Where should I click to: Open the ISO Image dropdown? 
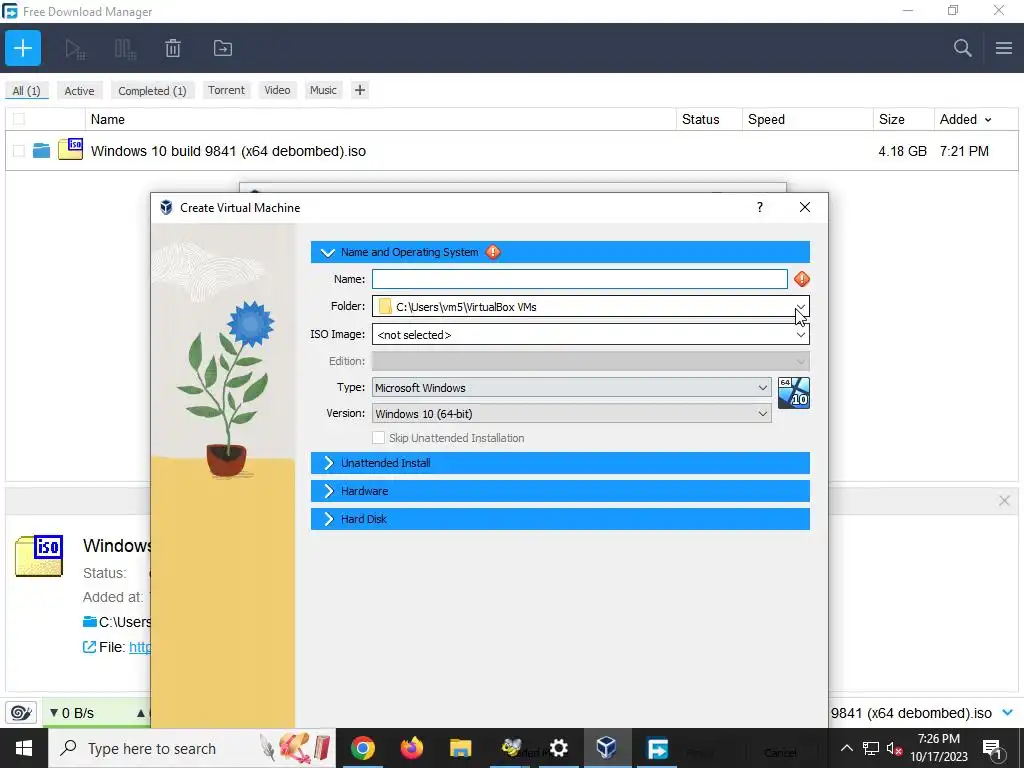(800, 334)
